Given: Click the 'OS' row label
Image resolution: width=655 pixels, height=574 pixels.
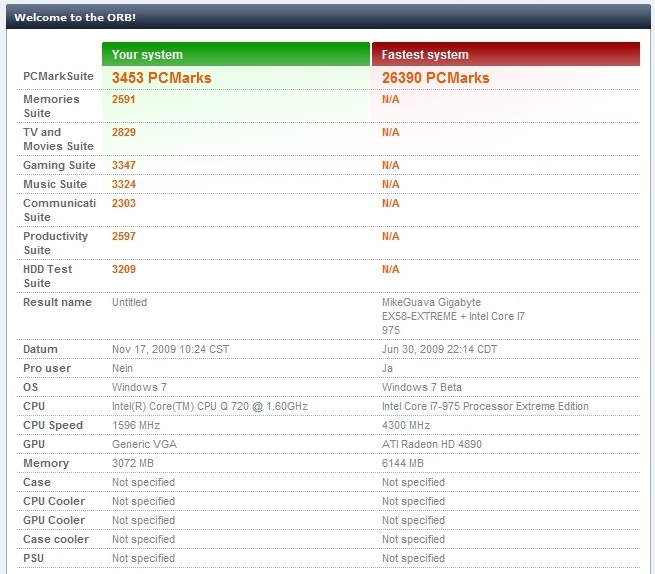Looking at the screenshot, I should pos(30,387).
